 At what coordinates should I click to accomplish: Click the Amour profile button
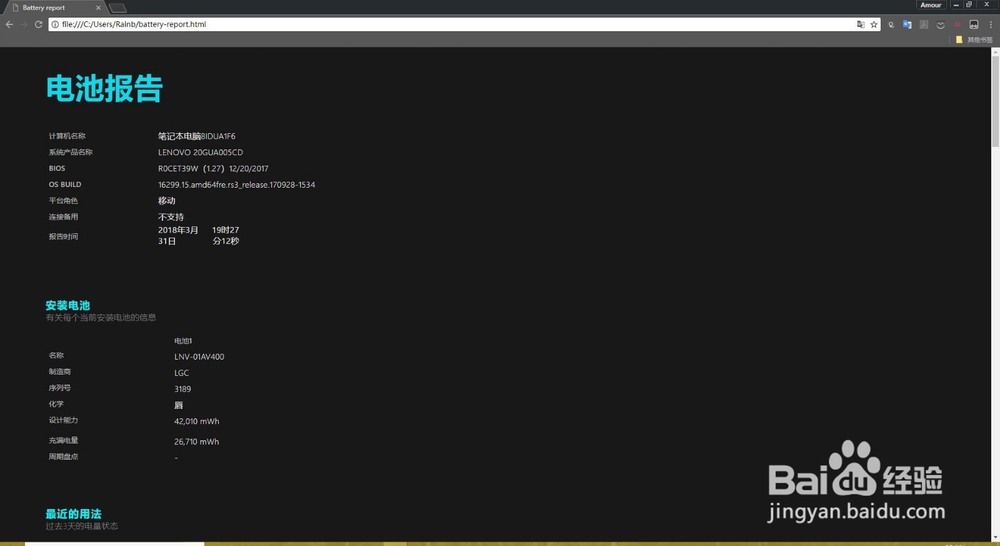[x=930, y=4]
